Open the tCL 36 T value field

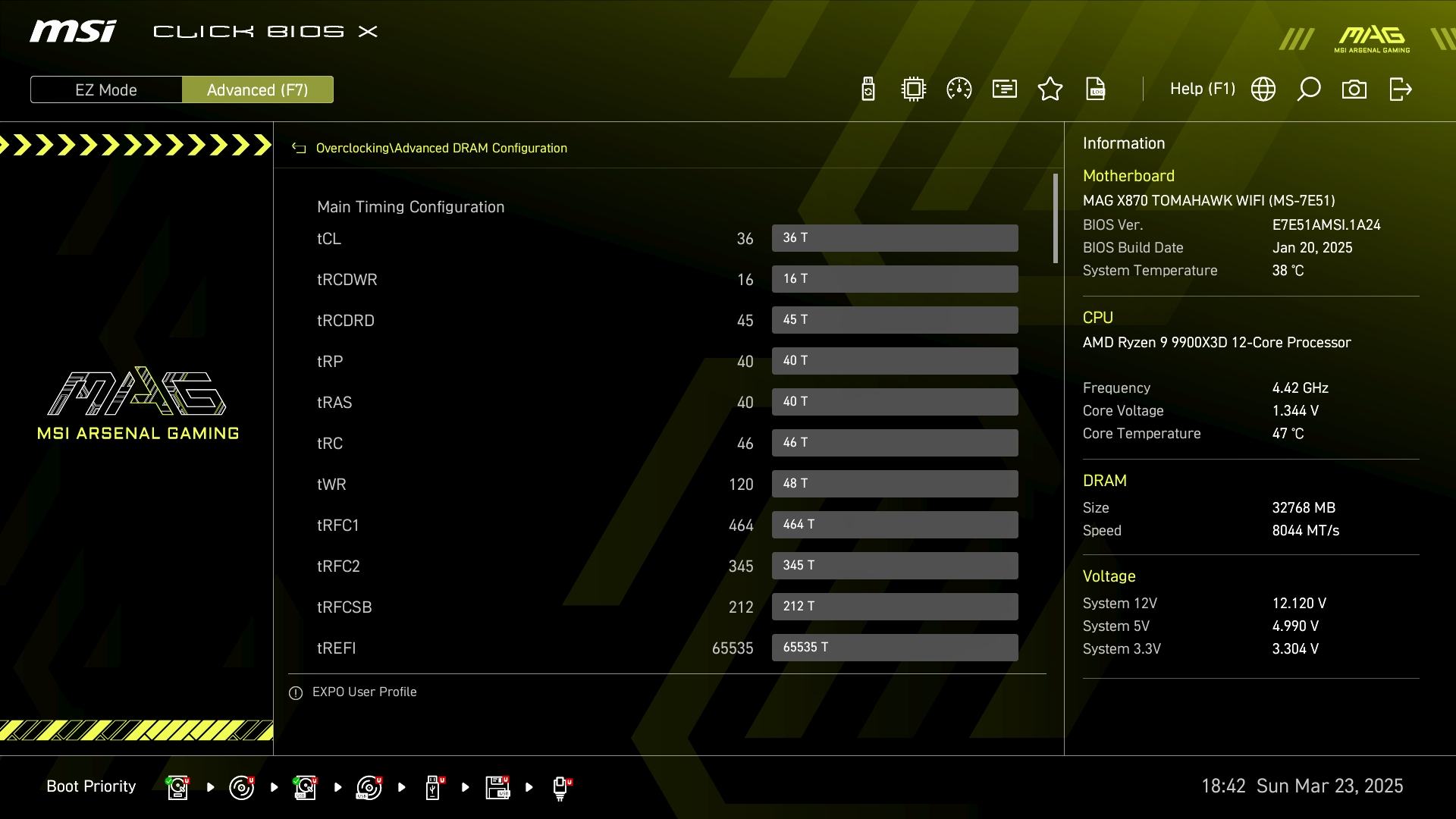[x=894, y=238]
